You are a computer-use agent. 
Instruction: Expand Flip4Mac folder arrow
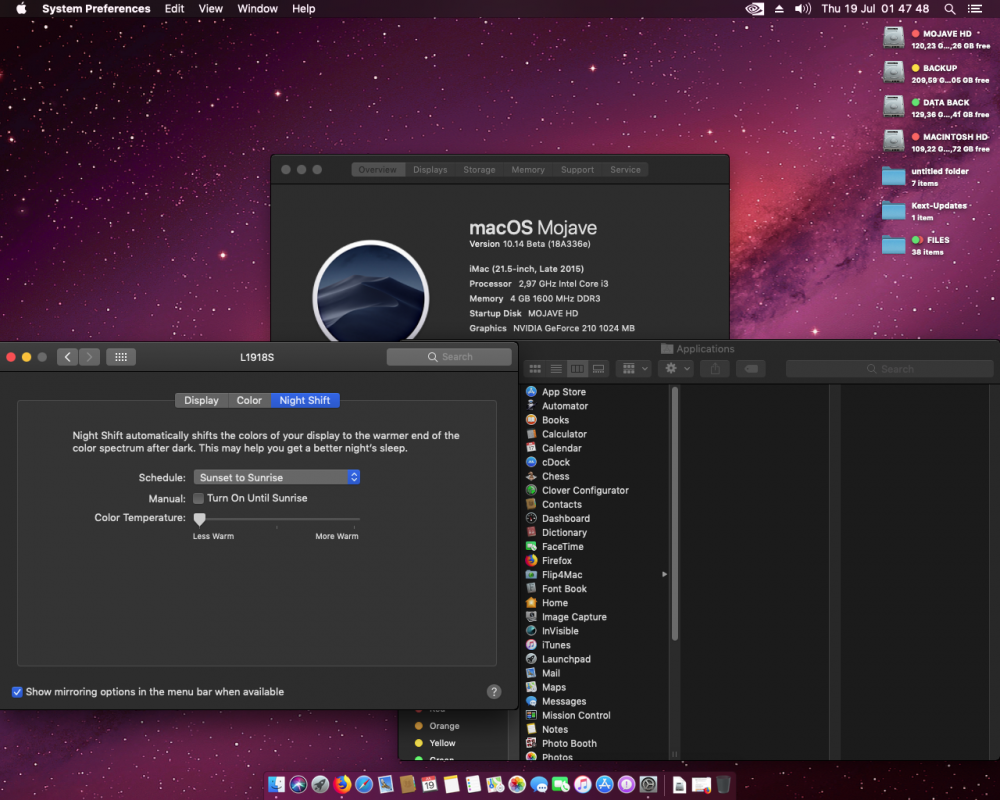665,574
